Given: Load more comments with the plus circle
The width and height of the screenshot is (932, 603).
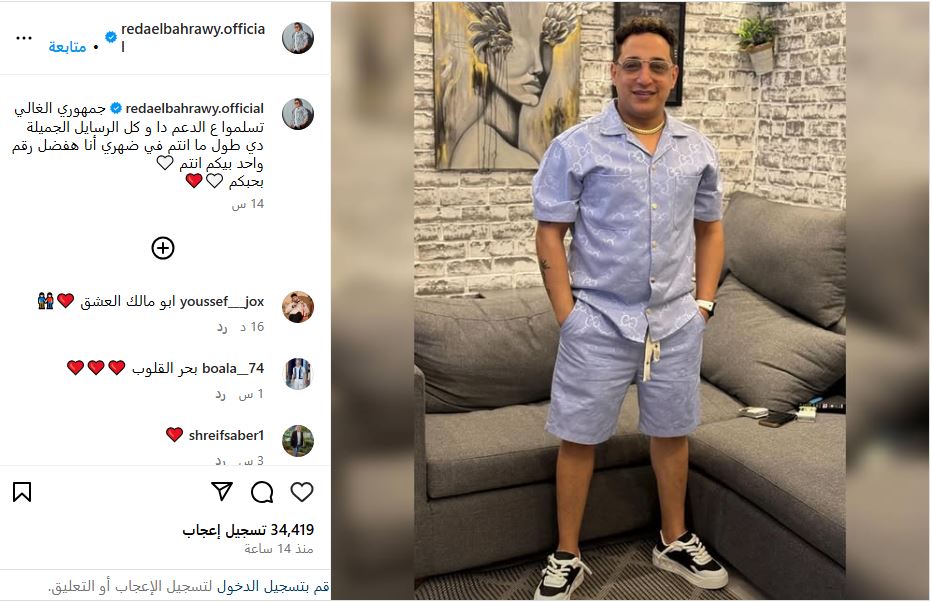Looking at the screenshot, I should [x=163, y=248].
